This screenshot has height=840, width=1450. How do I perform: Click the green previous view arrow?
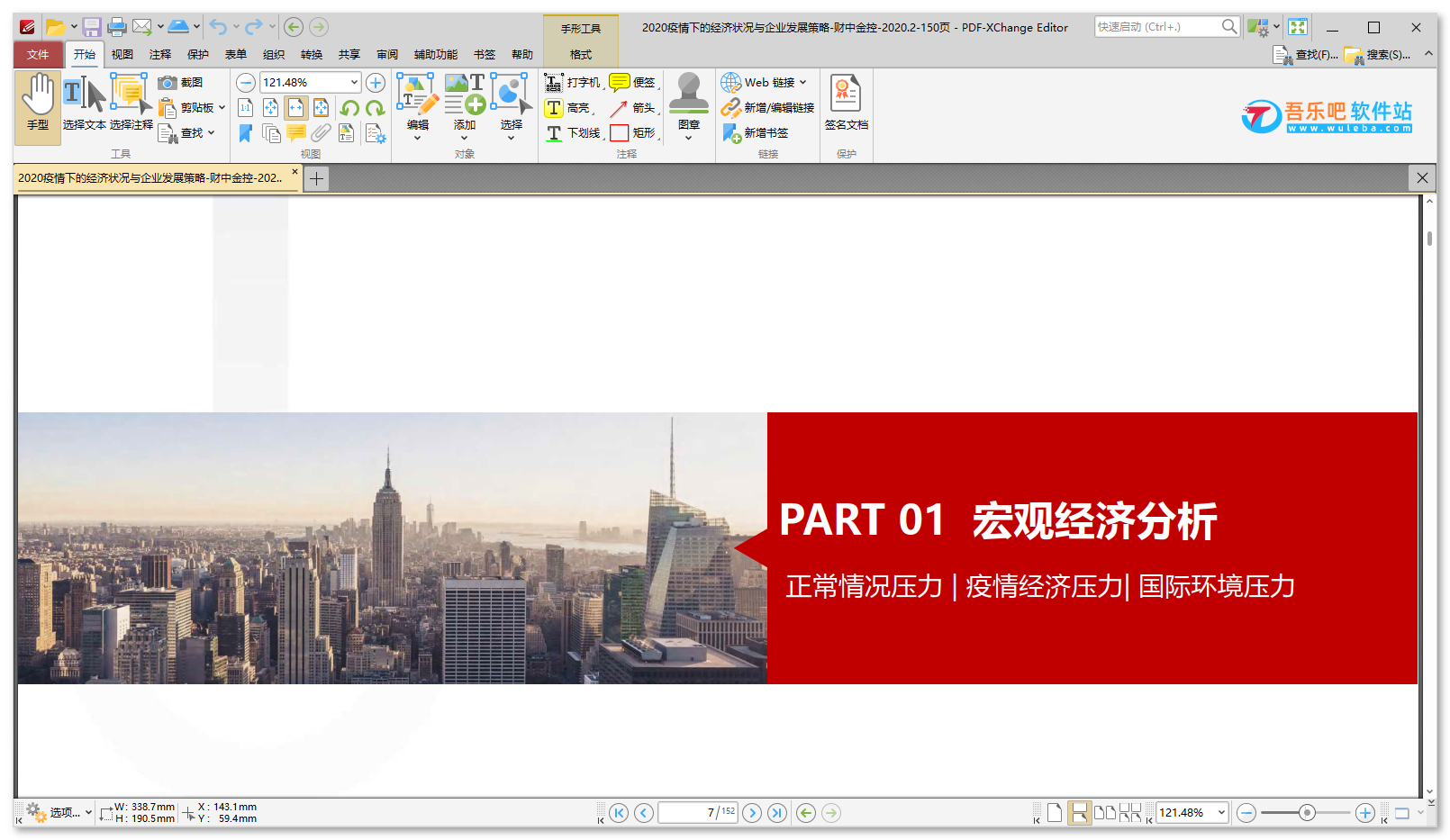click(x=806, y=813)
